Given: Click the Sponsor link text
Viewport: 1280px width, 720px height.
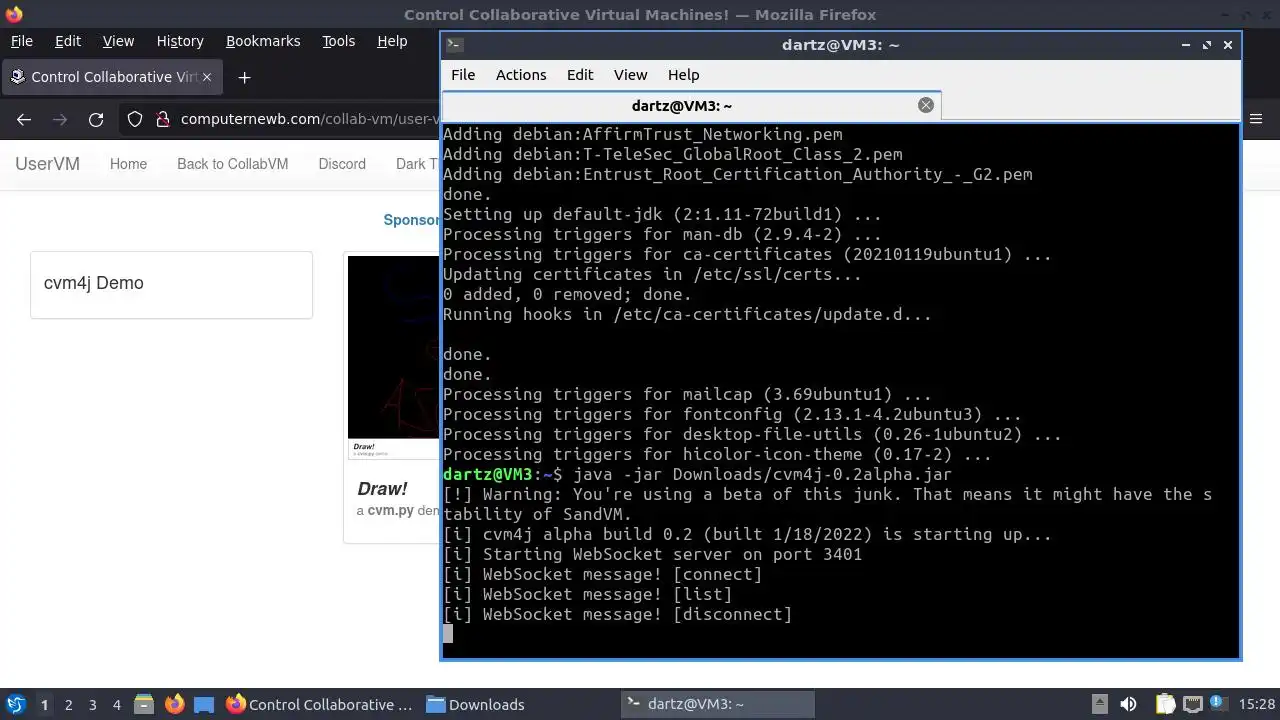Looking at the screenshot, I should (x=411, y=220).
